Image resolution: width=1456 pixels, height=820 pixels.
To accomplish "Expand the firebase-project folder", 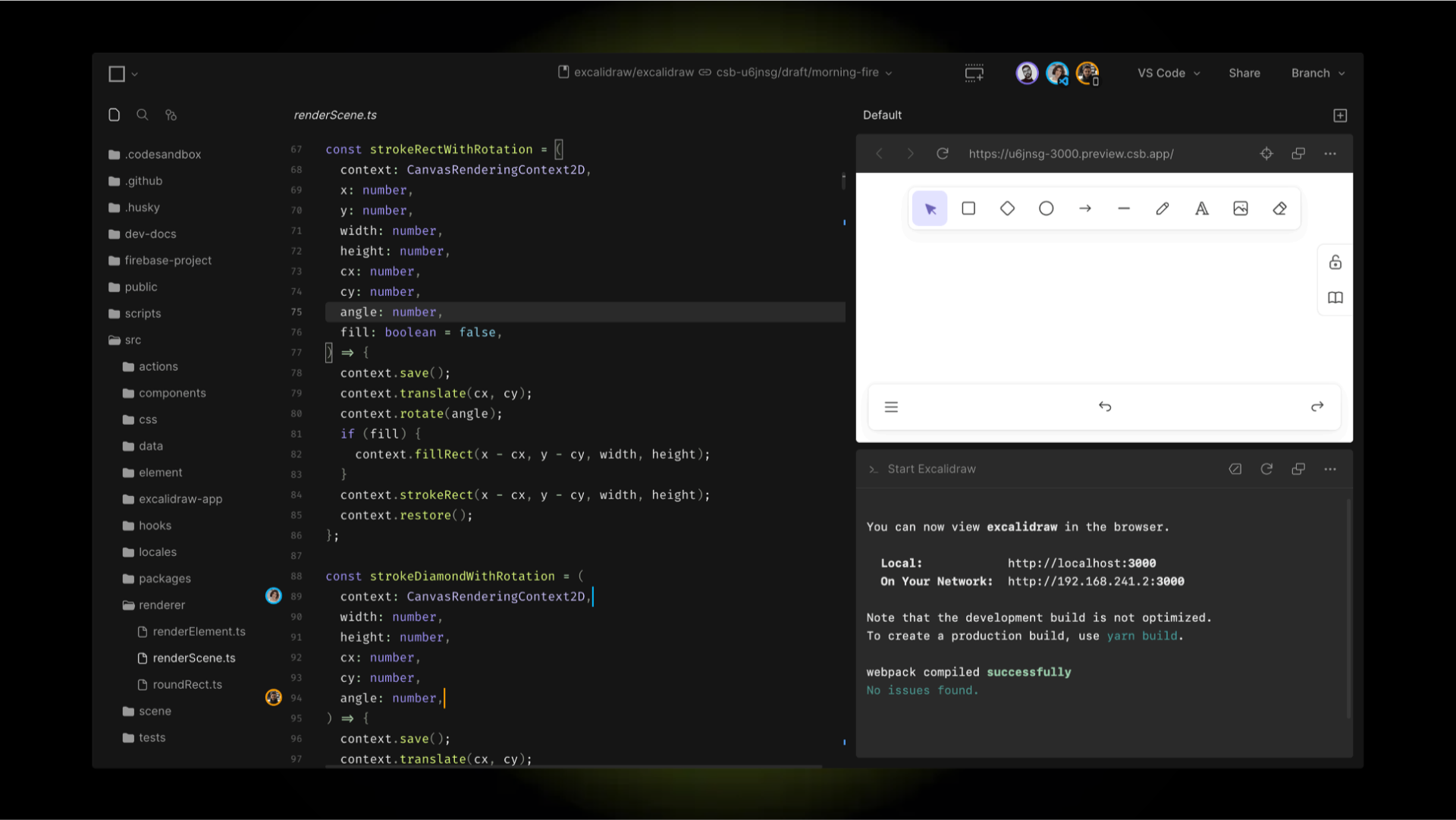I will 161,260.
